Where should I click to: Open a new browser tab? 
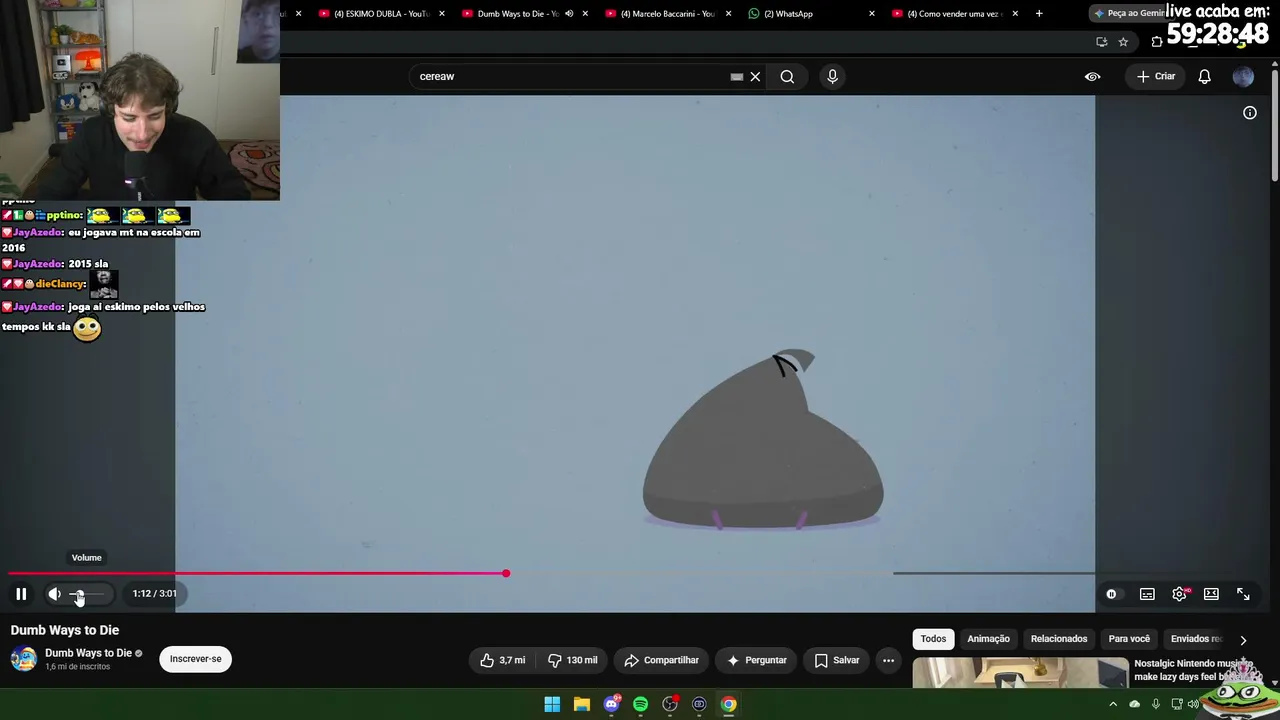point(1039,14)
